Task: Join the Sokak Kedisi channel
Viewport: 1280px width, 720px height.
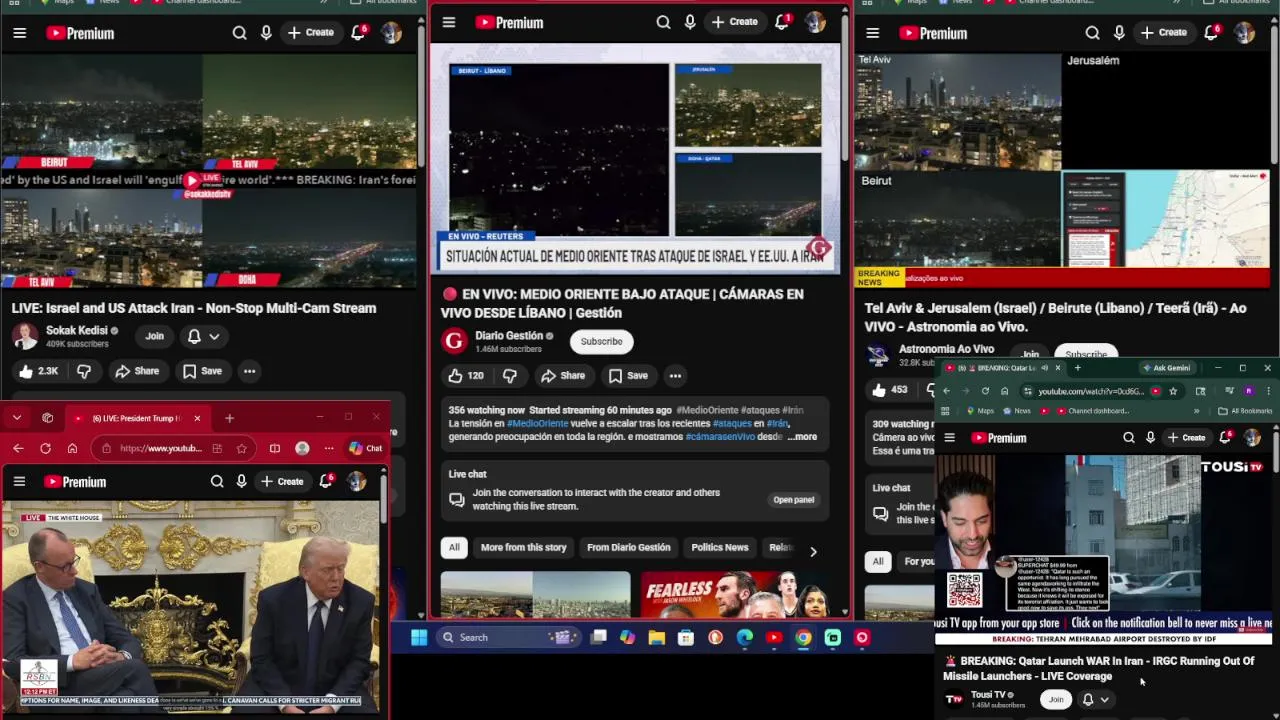Action: (154, 336)
